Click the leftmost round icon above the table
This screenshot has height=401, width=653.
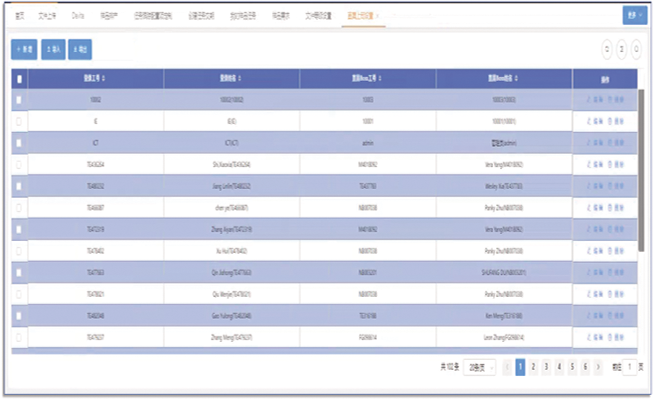pyautogui.click(x=606, y=48)
